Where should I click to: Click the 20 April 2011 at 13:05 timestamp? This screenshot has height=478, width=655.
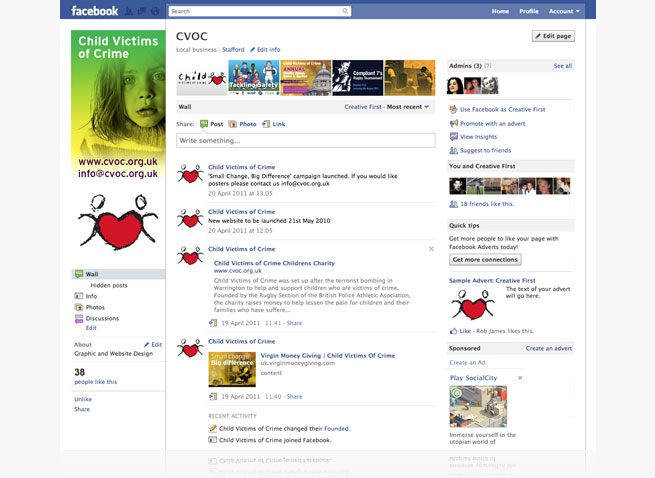tap(240, 193)
